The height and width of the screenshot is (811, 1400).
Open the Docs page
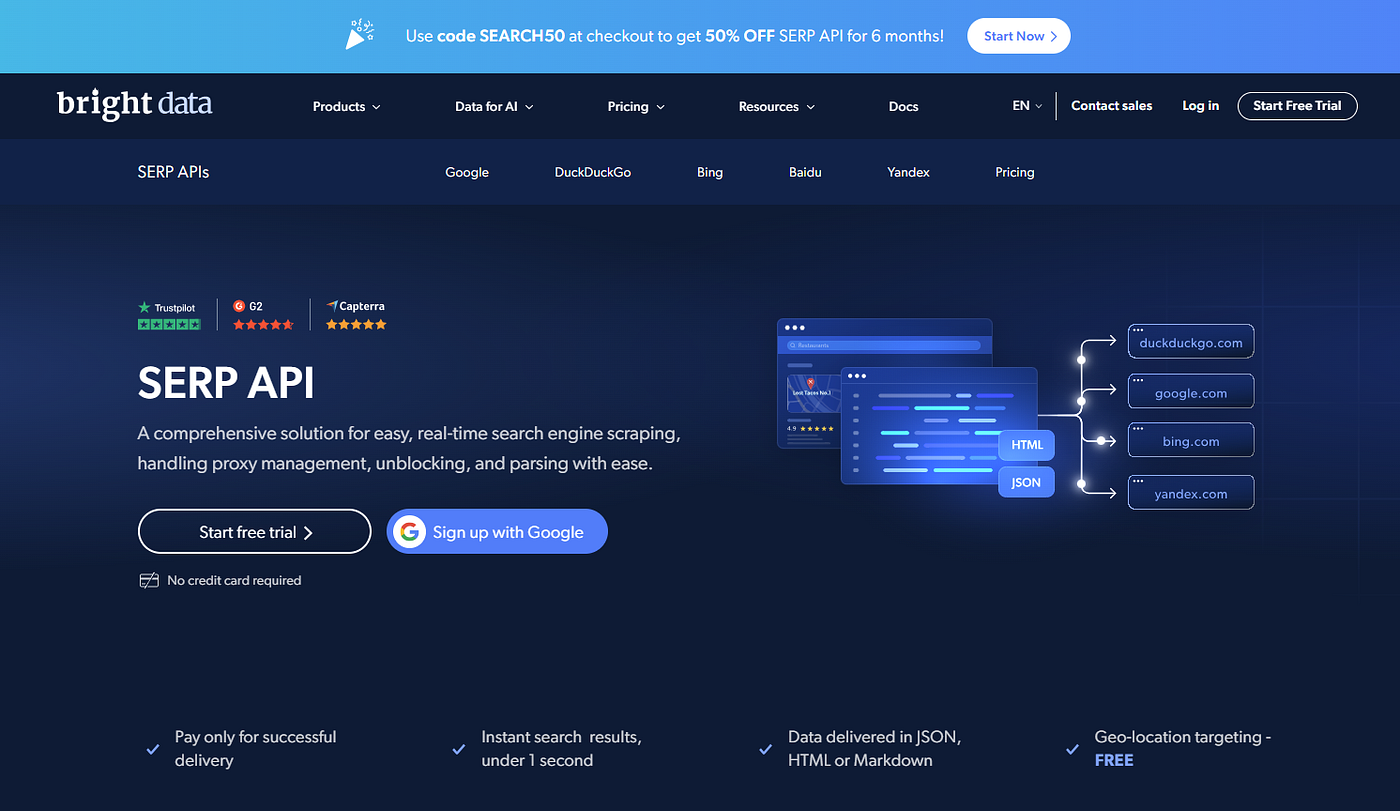[x=903, y=106]
